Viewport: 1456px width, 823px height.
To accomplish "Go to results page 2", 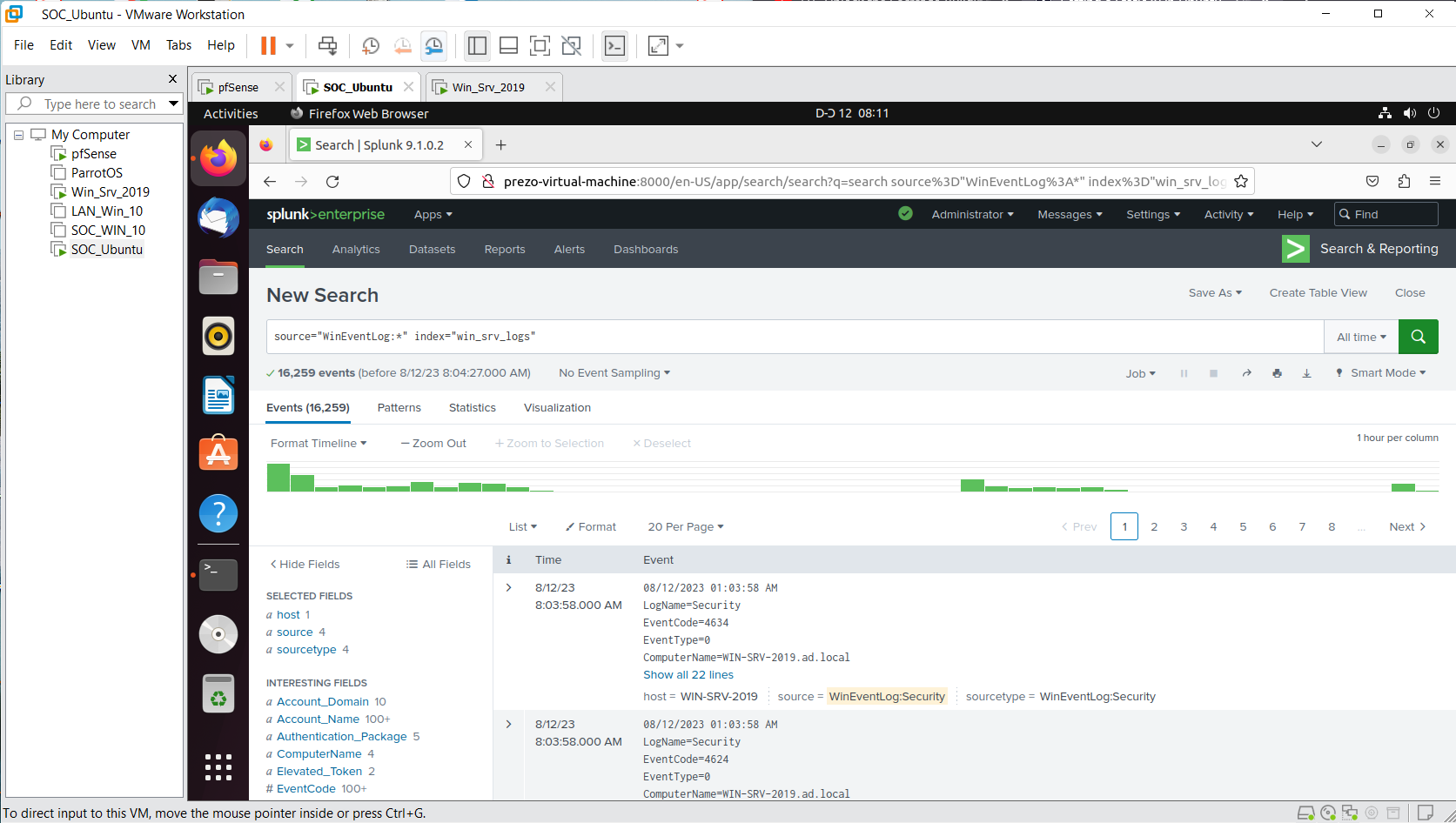I will 1154,527.
